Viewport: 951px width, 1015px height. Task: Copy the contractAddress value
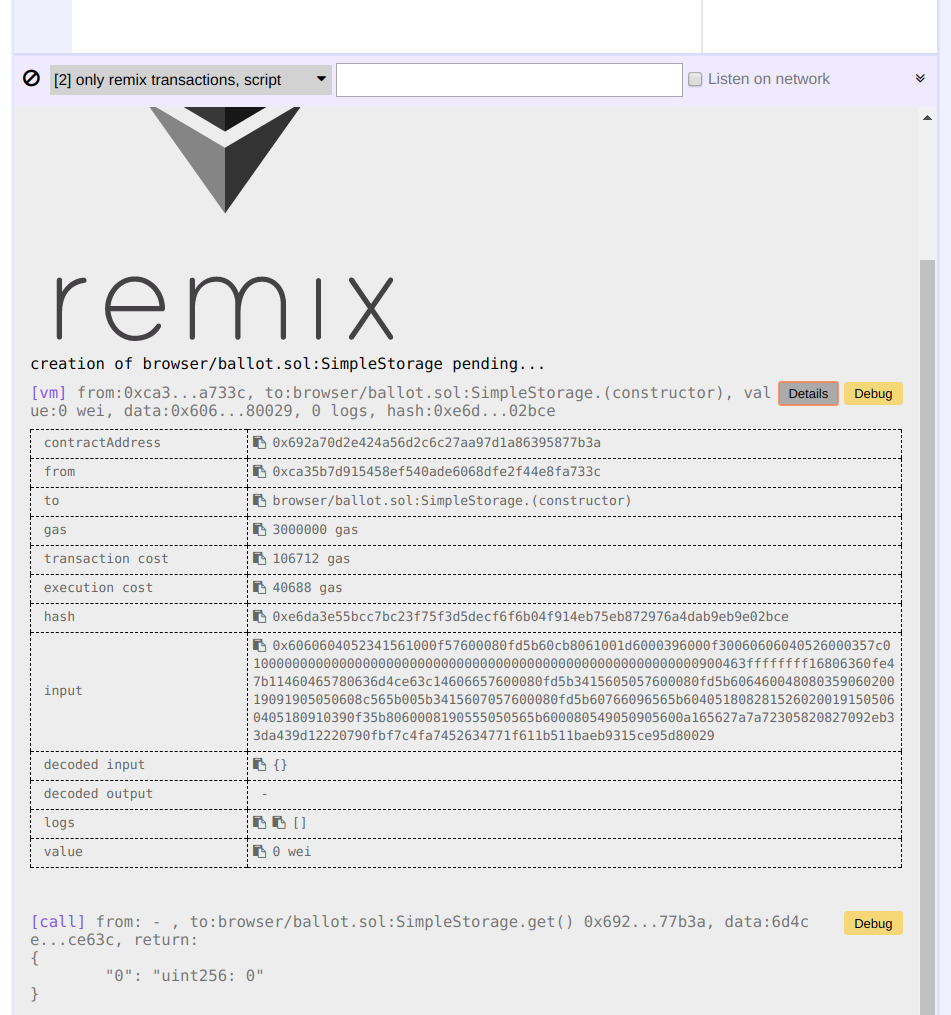260,443
